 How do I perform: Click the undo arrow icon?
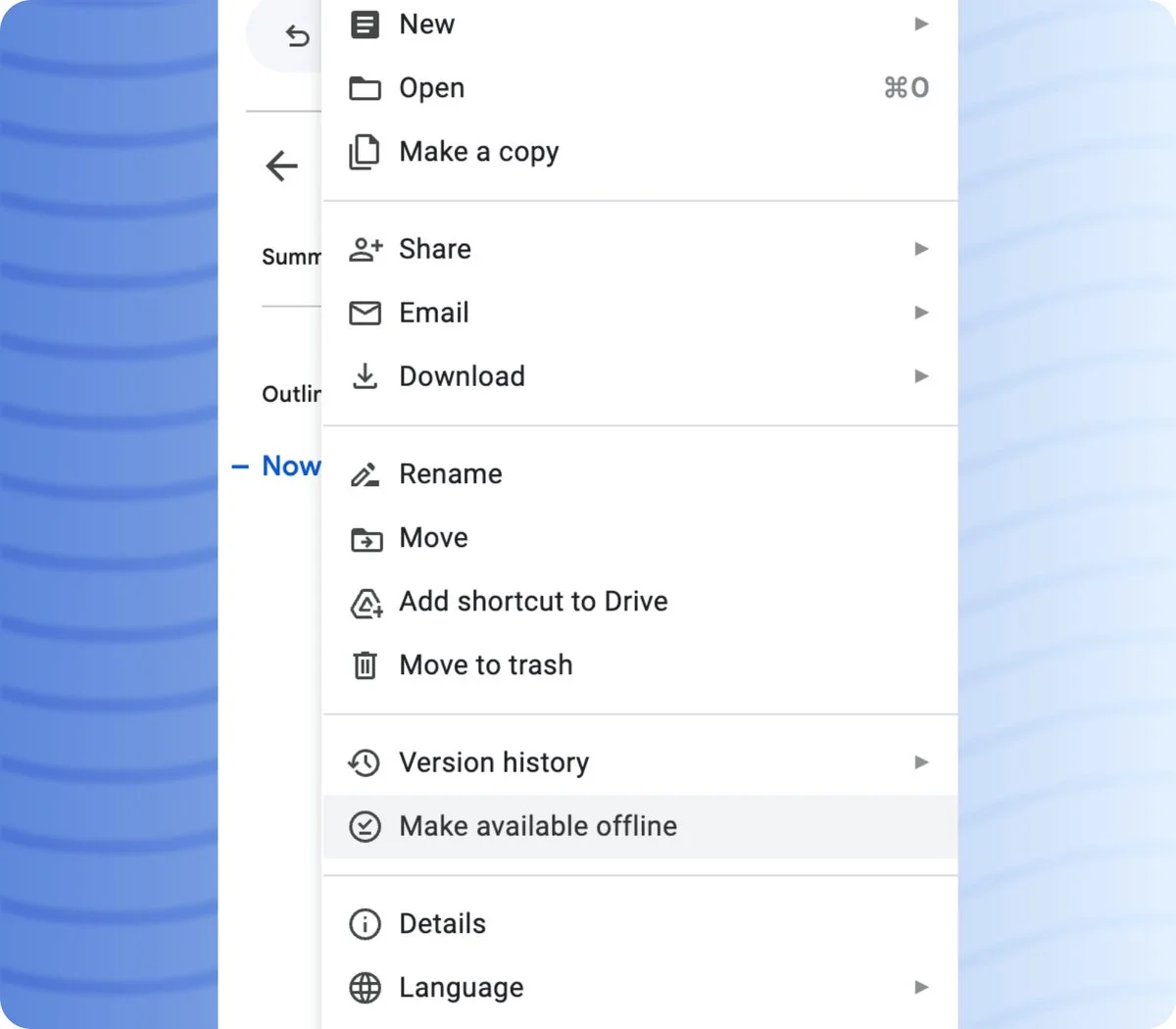click(297, 37)
